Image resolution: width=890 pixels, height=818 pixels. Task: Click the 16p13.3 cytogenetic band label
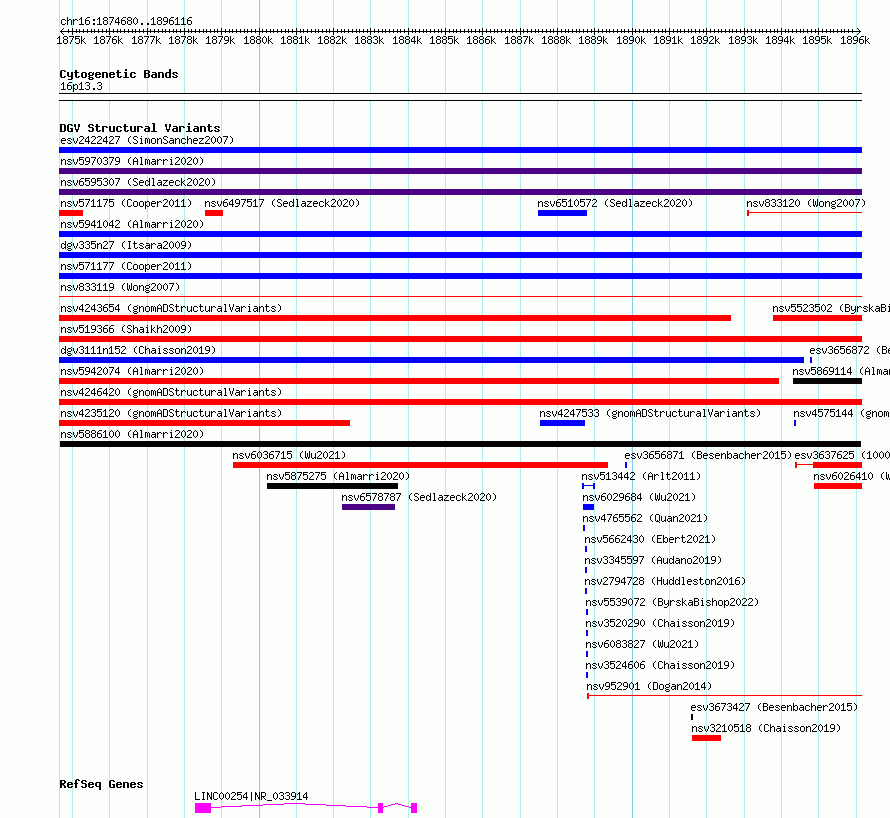pyautogui.click(x=81, y=86)
